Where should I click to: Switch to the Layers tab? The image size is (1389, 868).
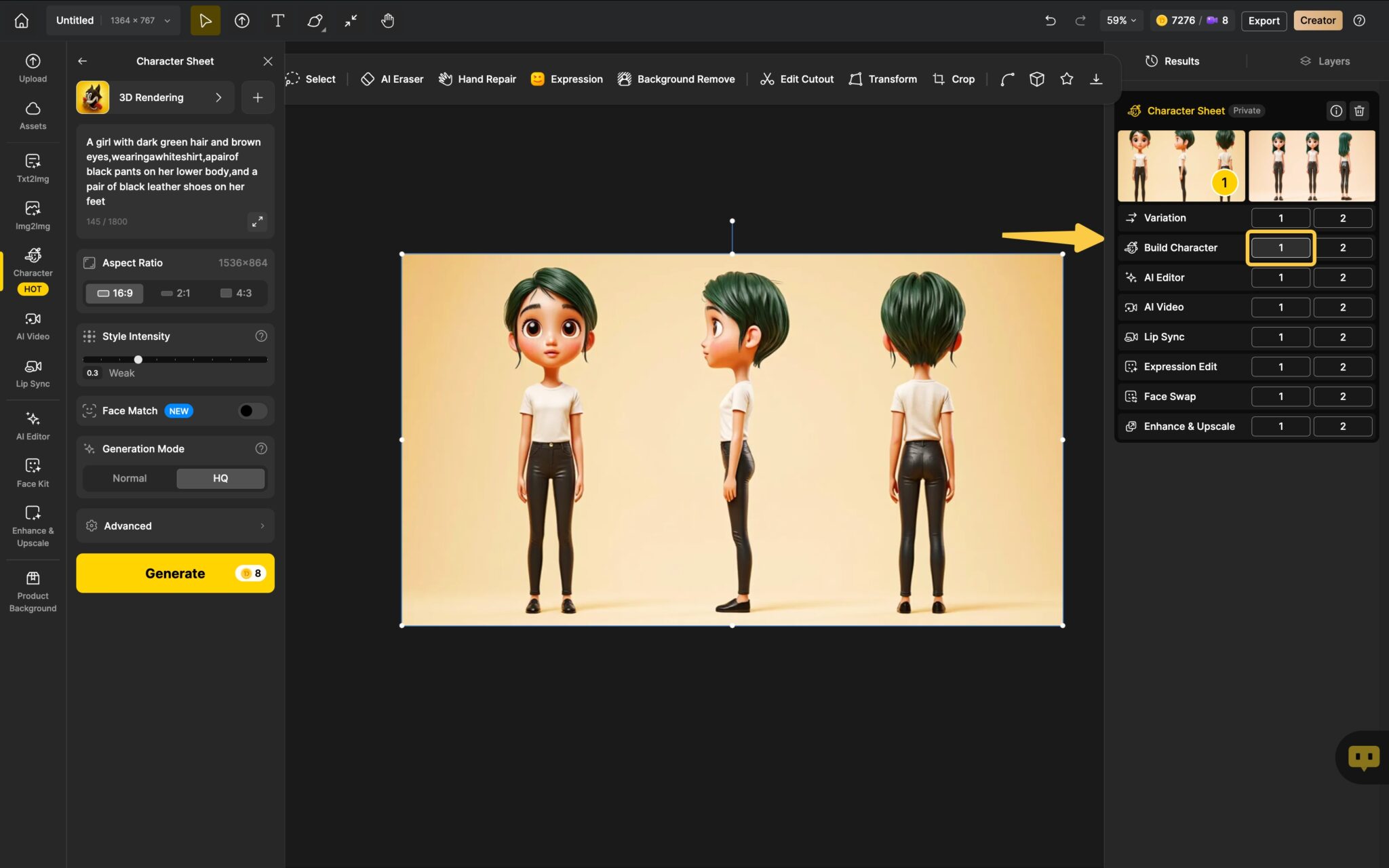pos(1326,61)
